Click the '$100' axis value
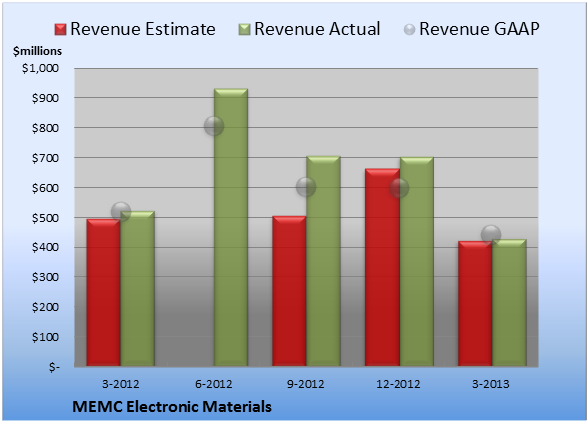 [x=45, y=337]
